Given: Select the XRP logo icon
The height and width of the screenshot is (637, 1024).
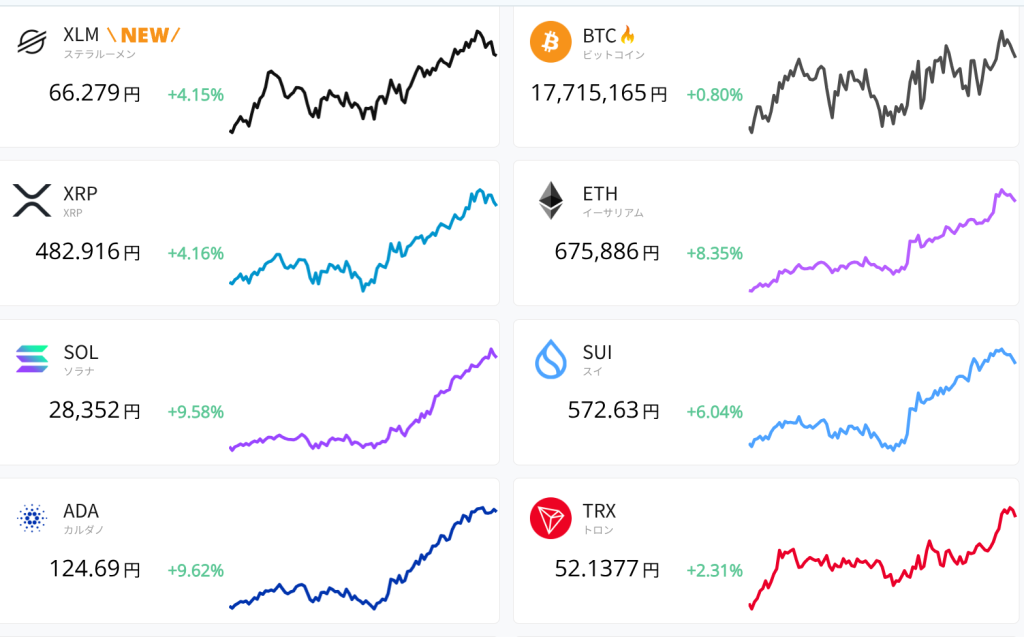Looking at the screenshot, I should tap(32, 200).
